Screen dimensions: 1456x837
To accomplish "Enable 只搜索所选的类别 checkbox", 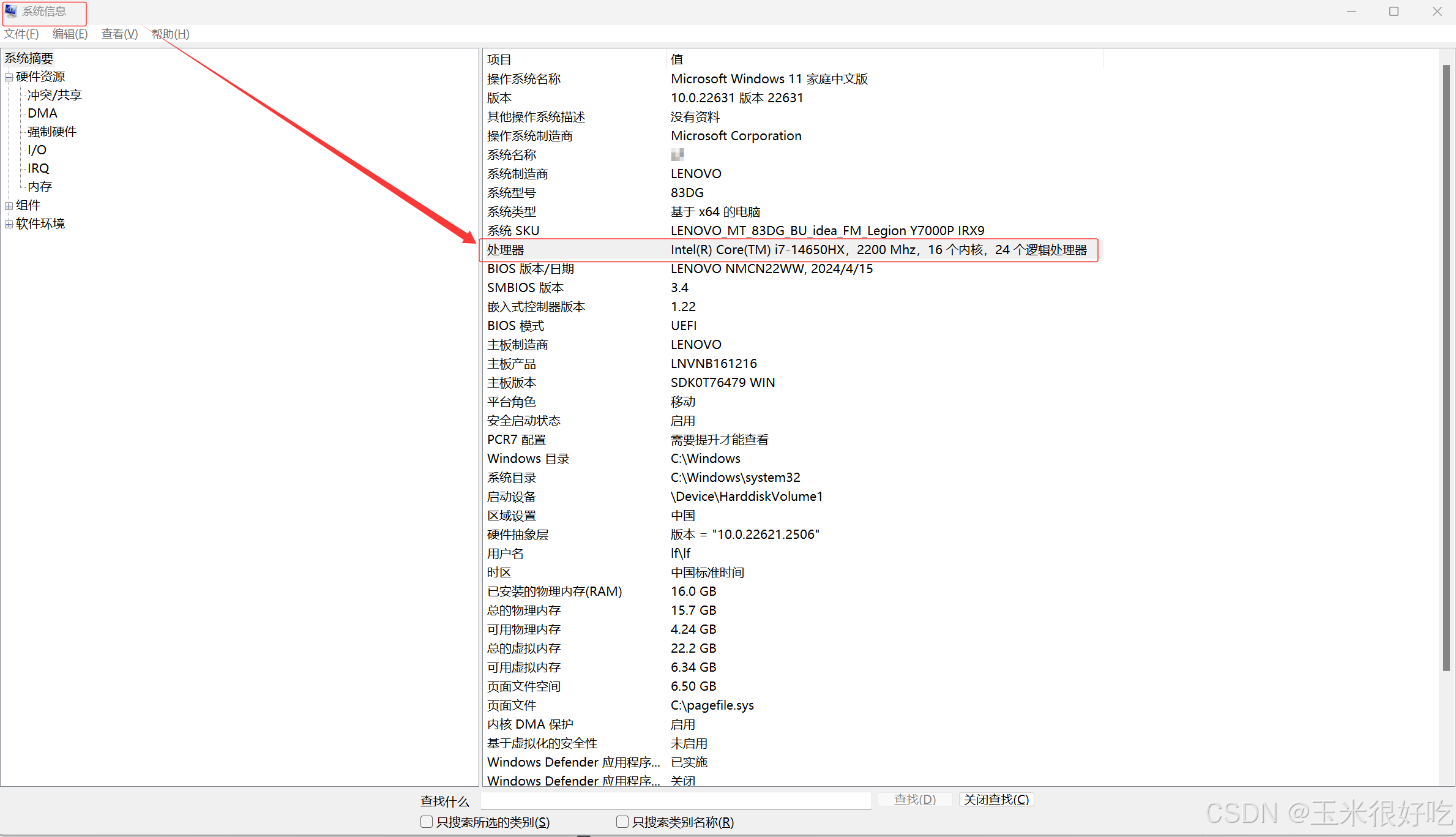I will pyautogui.click(x=427, y=822).
